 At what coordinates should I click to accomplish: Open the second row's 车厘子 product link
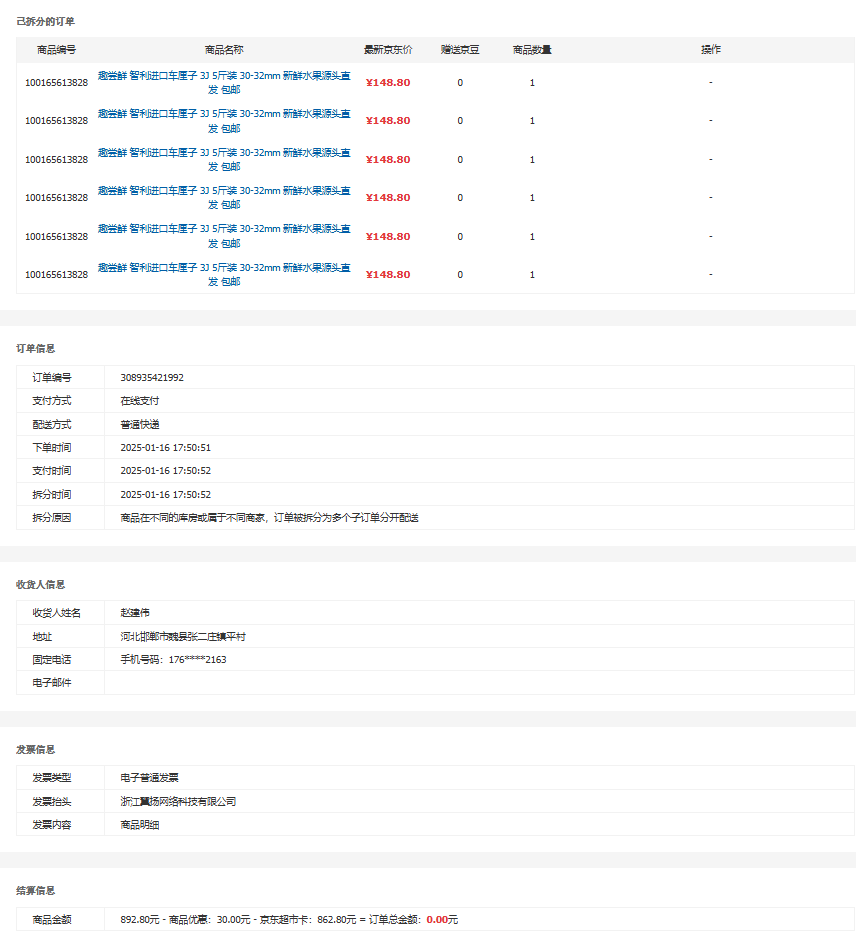point(224,114)
